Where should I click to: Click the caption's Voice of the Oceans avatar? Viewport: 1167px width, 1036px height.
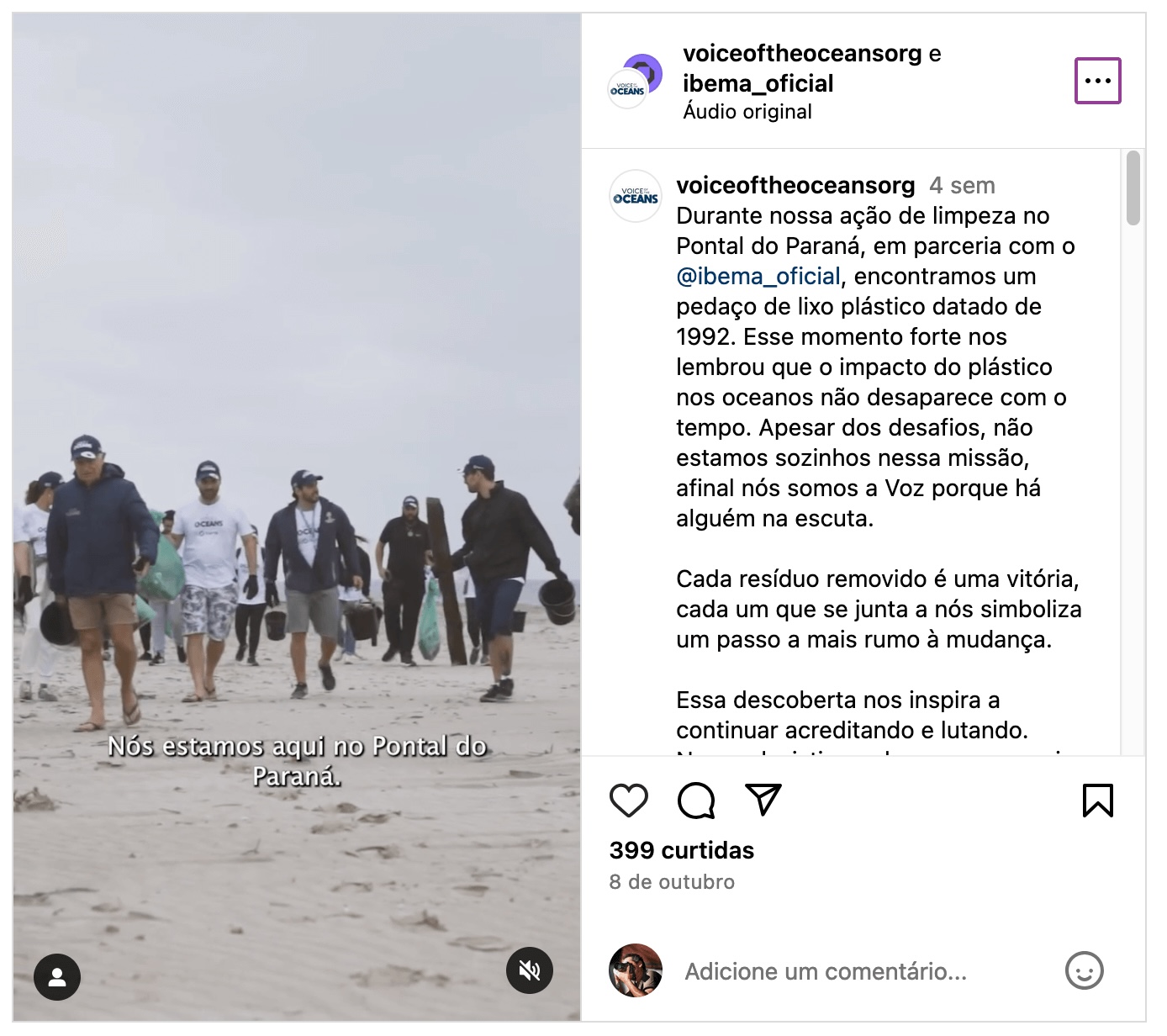coord(635,196)
